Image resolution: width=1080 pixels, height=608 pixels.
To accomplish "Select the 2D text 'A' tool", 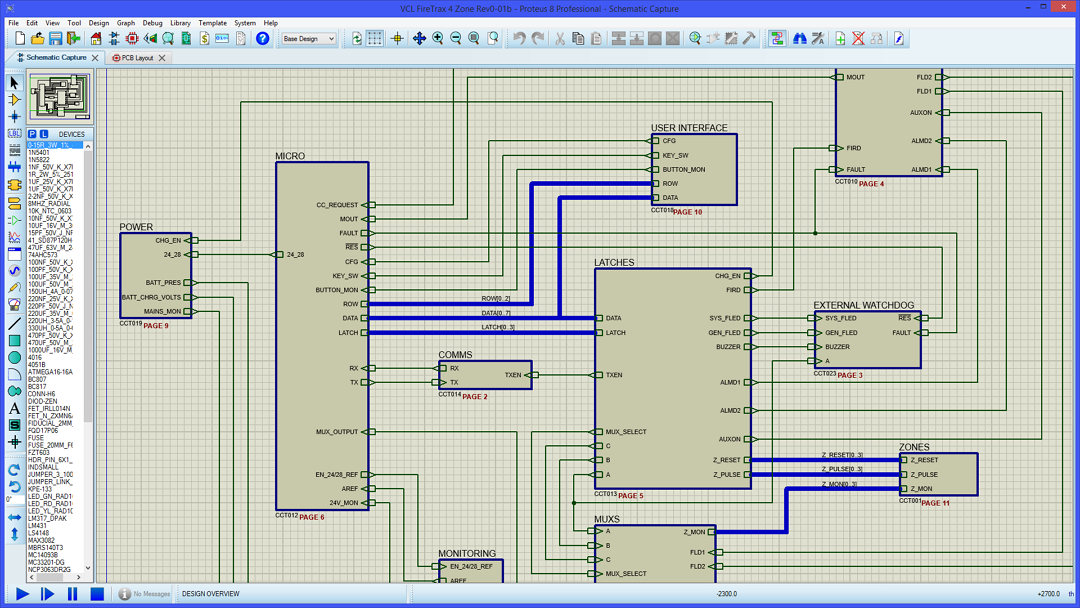I will (x=14, y=408).
